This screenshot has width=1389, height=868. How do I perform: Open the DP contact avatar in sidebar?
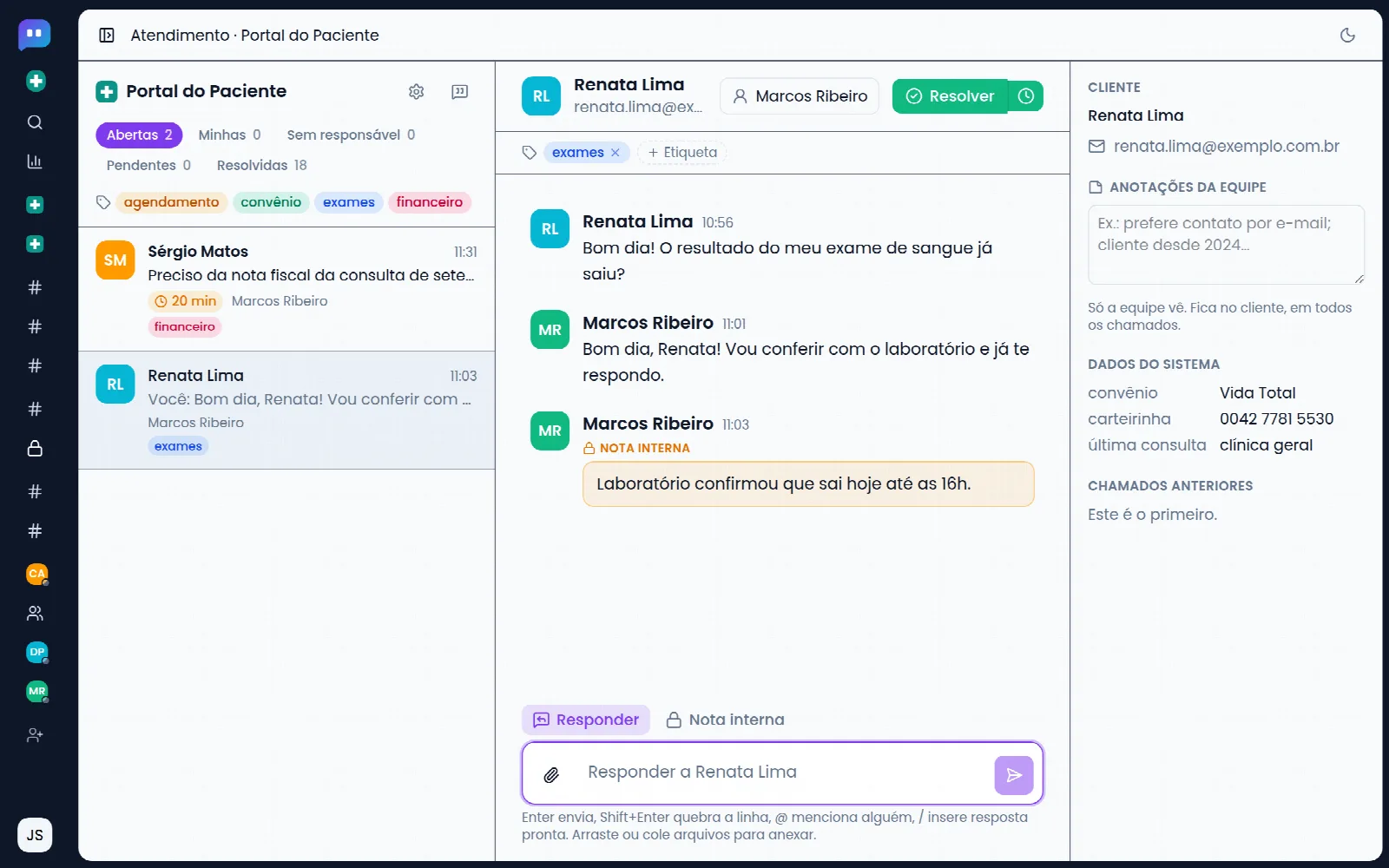(x=36, y=652)
